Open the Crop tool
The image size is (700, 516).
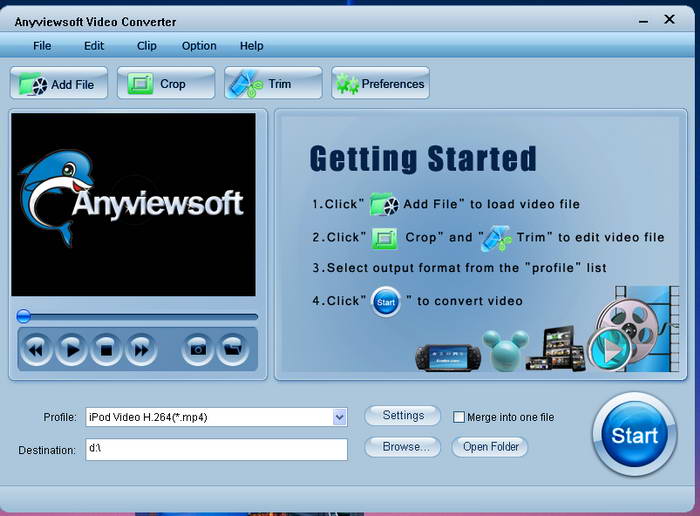166,84
